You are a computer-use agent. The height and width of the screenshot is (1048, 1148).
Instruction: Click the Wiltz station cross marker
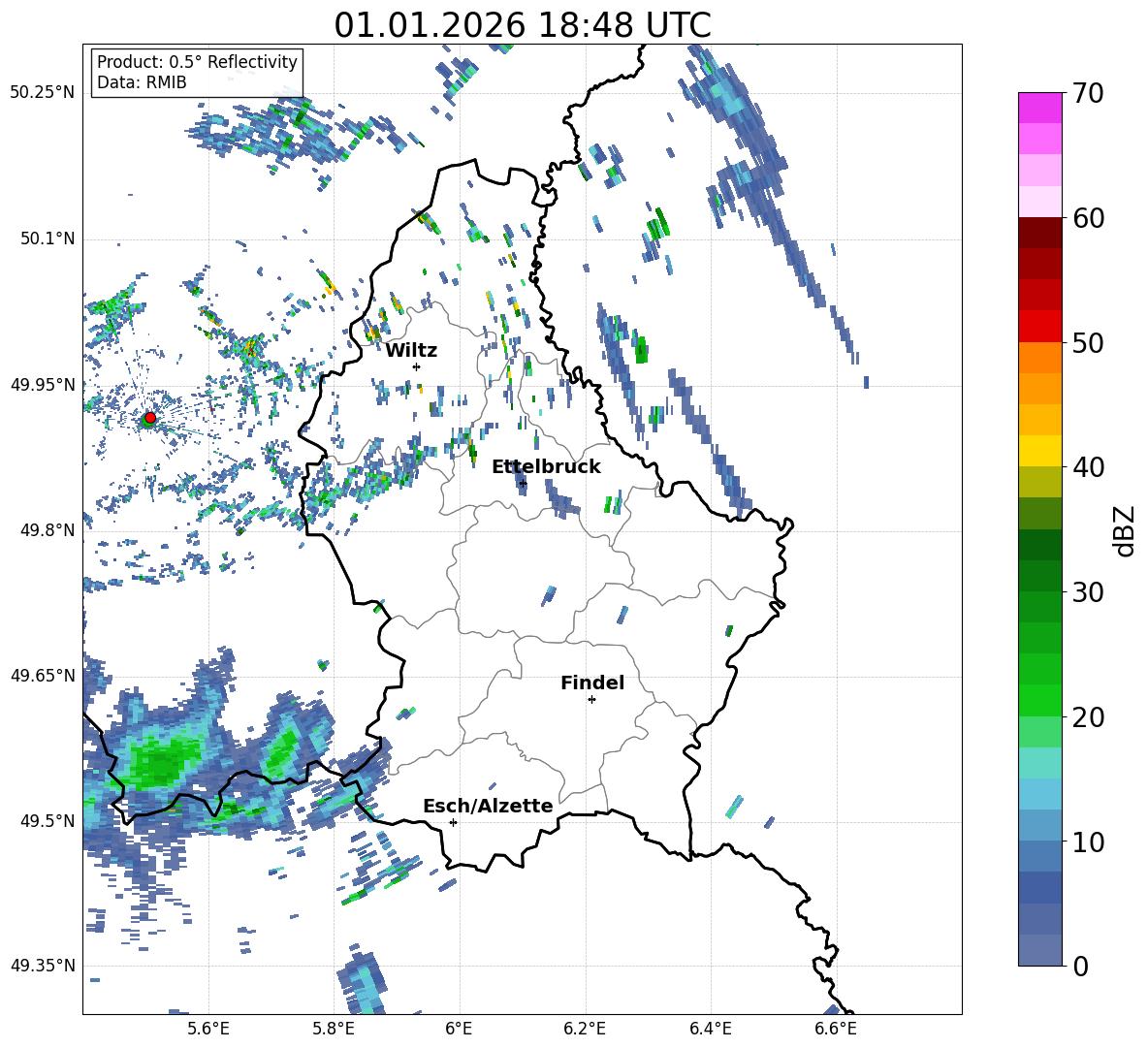[417, 366]
